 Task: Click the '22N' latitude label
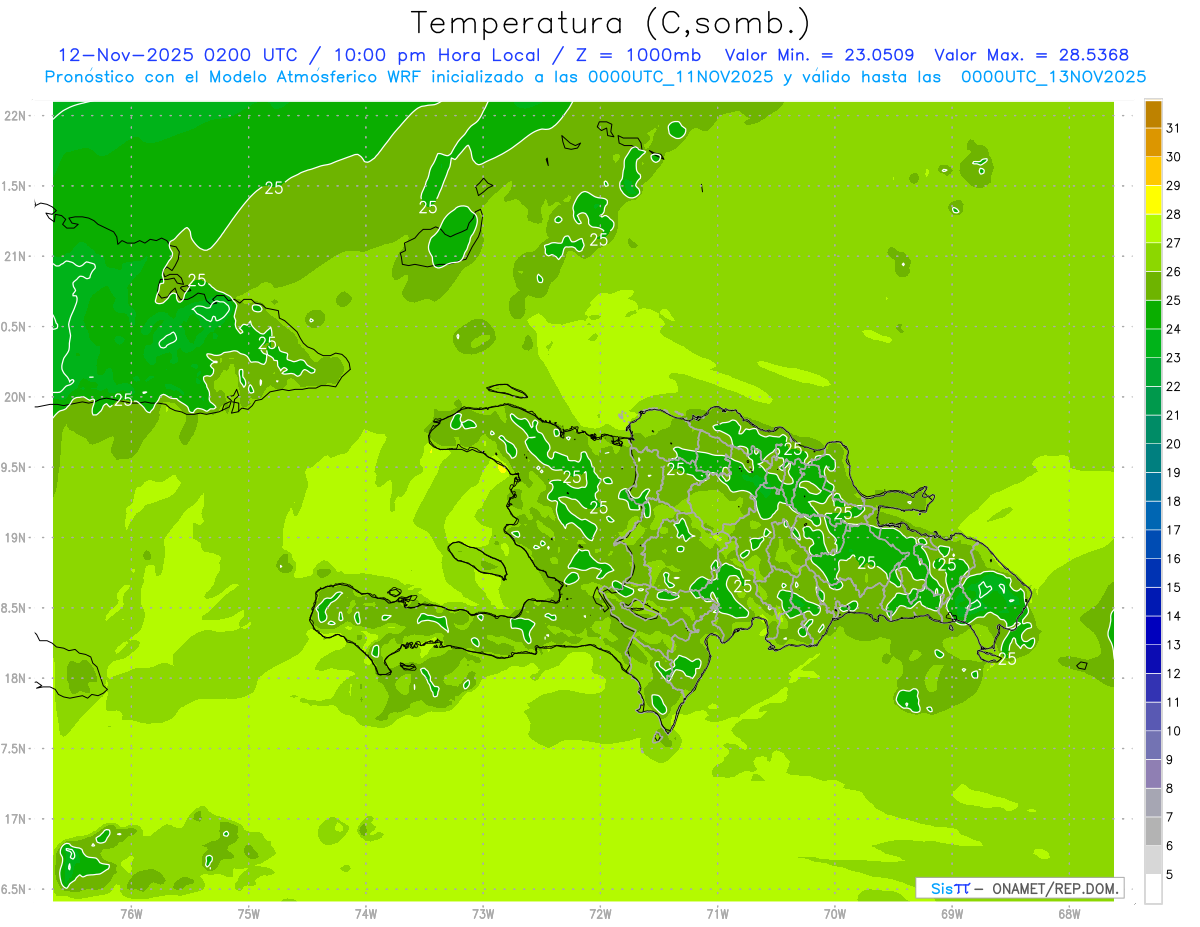[15, 115]
